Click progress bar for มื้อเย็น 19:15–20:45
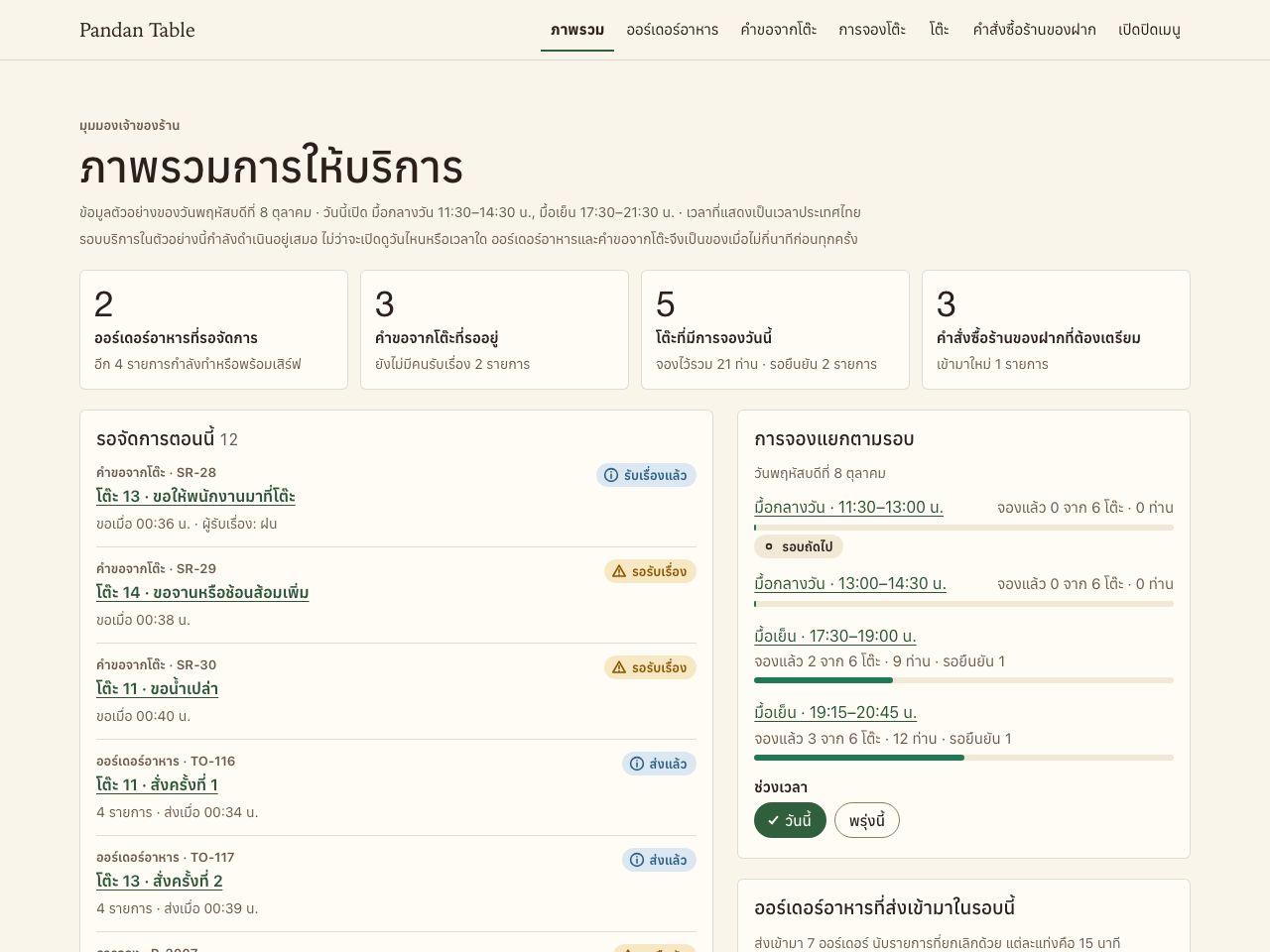The image size is (1270, 952). coord(963,758)
